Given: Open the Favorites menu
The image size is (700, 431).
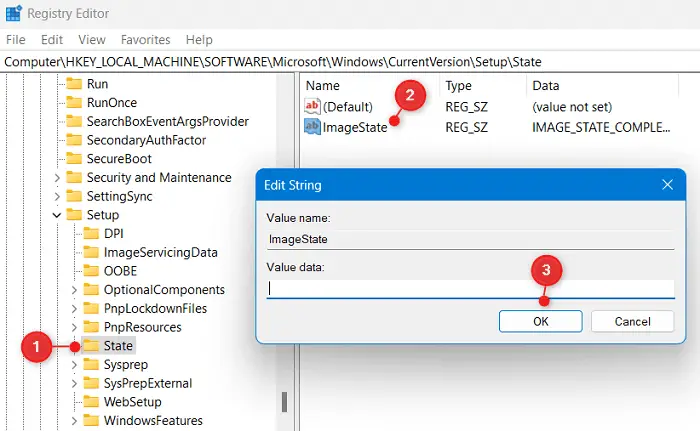Looking at the screenshot, I should coord(145,40).
